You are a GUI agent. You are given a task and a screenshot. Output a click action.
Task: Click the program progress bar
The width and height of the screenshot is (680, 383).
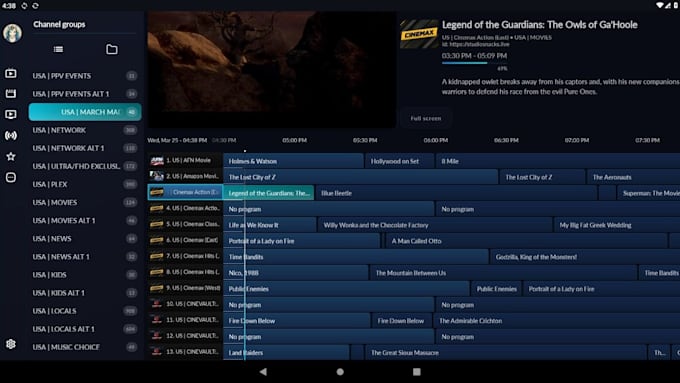coord(475,63)
